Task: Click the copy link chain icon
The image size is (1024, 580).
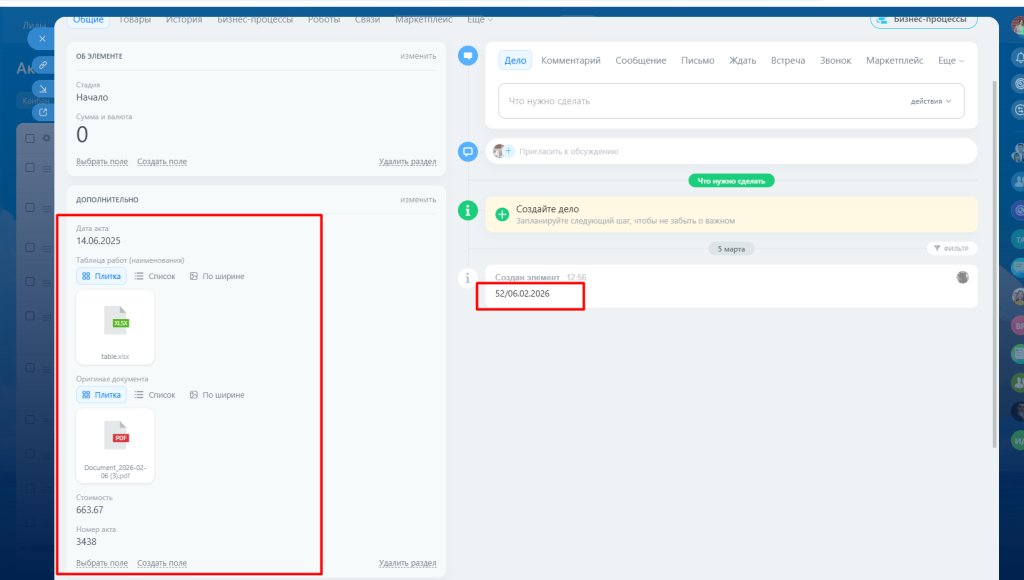Action: (x=42, y=64)
